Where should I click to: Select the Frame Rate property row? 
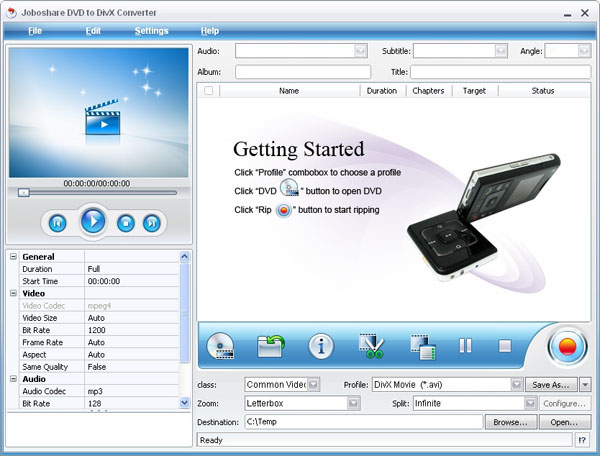click(99, 342)
